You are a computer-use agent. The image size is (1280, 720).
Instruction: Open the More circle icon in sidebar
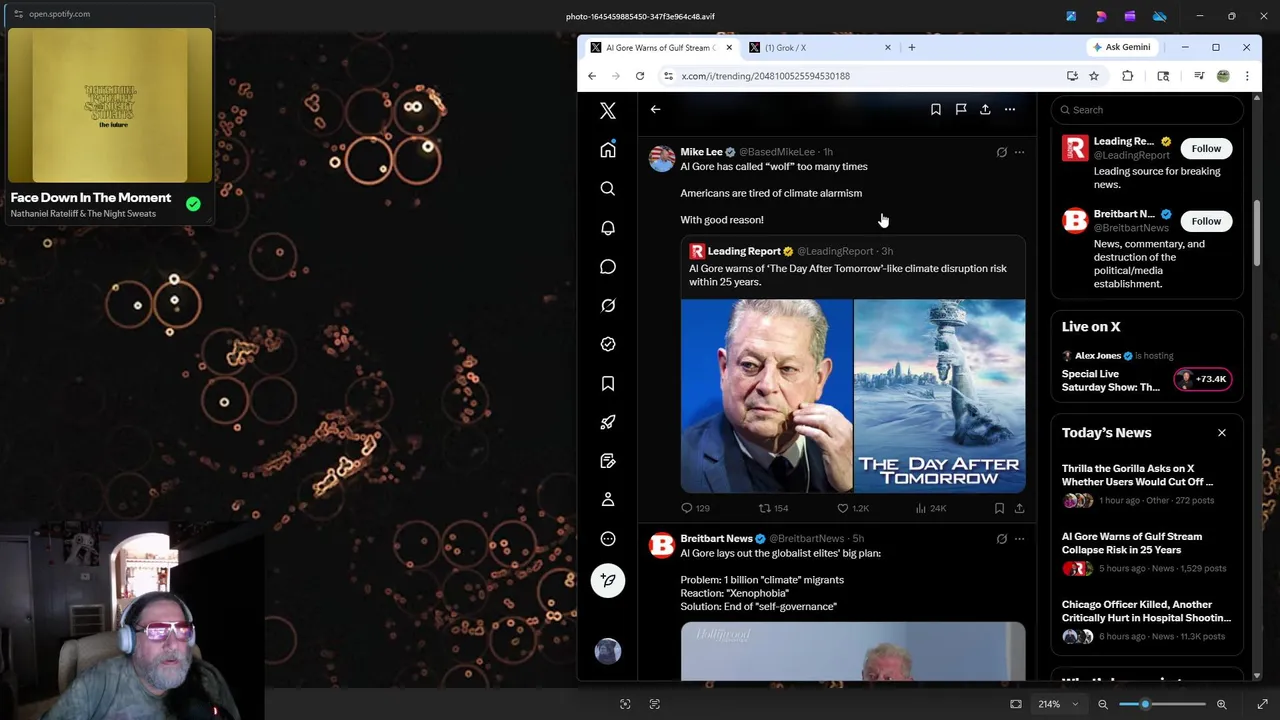pyautogui.click(x=608, y=539)
